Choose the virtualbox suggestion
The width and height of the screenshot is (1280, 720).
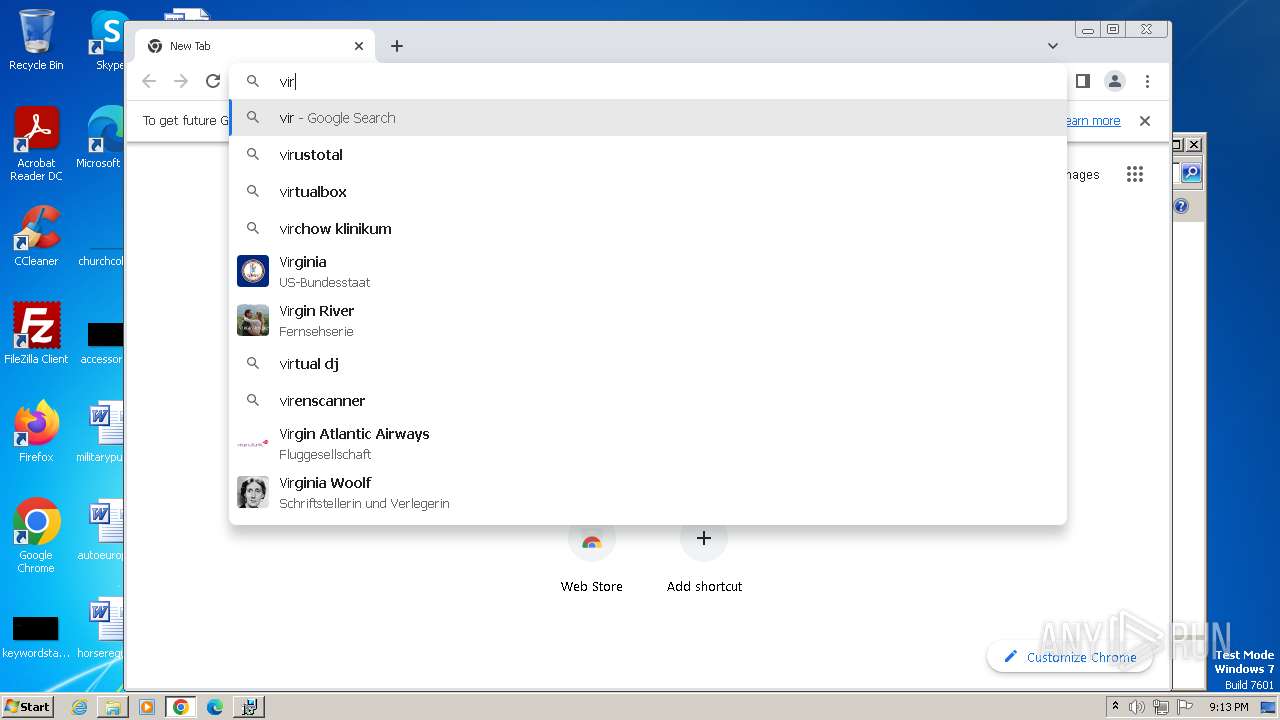(x=648, y=192)
